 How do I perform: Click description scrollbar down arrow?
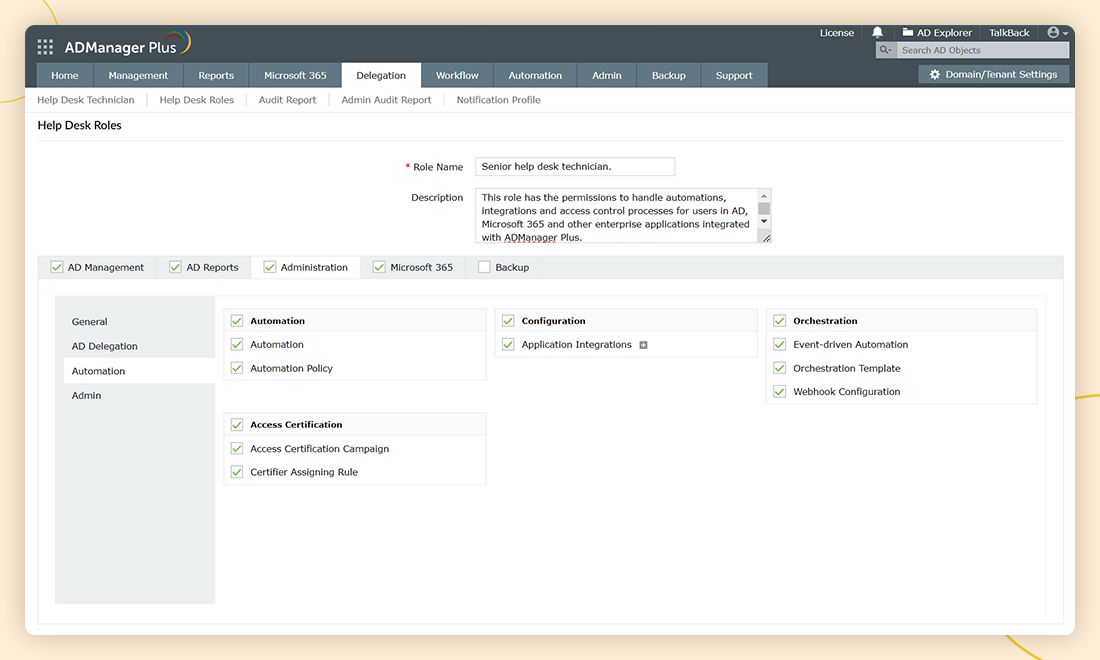pos(764,221)
